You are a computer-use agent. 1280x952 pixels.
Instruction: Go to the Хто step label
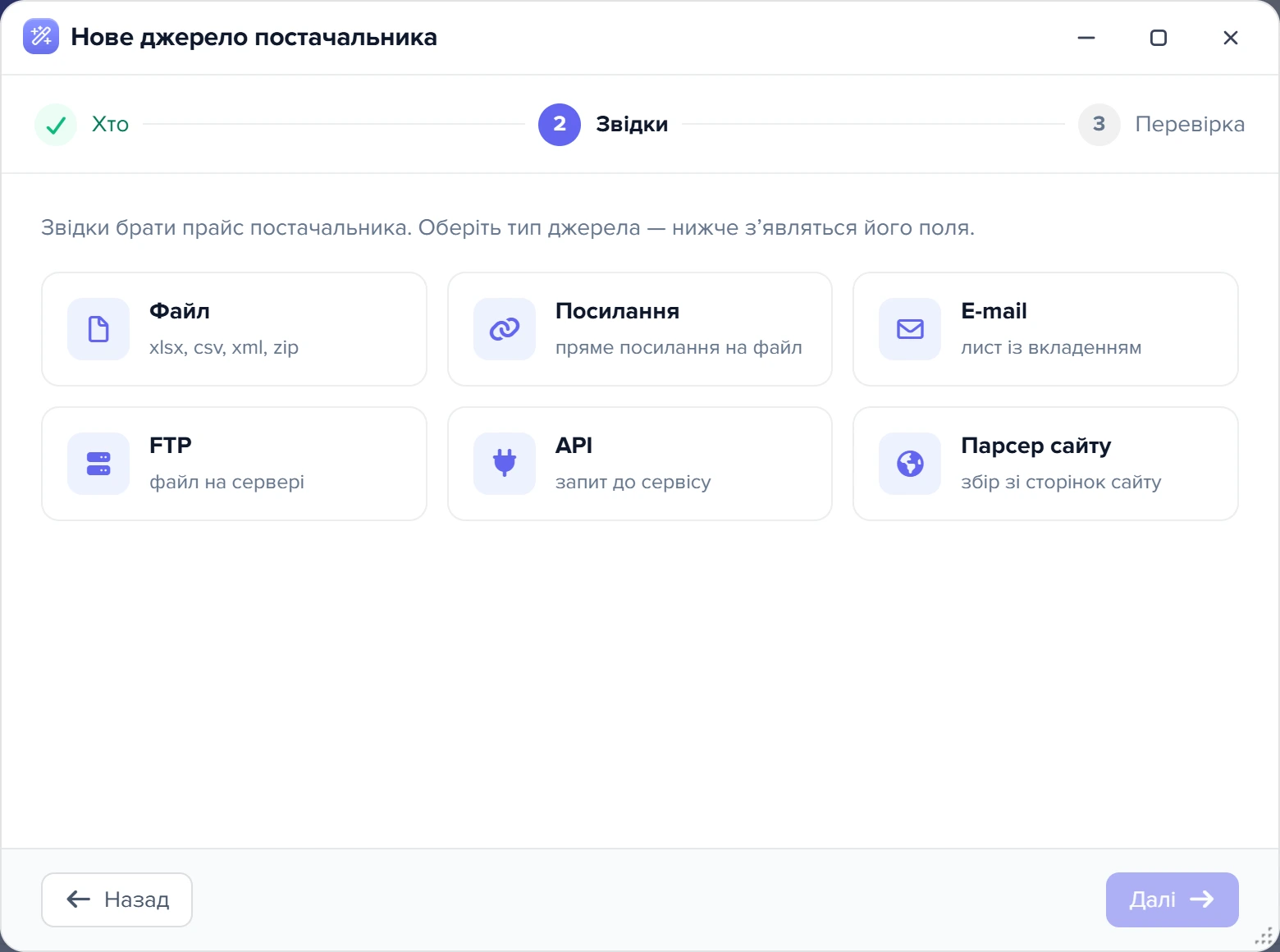(x=110, y=125)
